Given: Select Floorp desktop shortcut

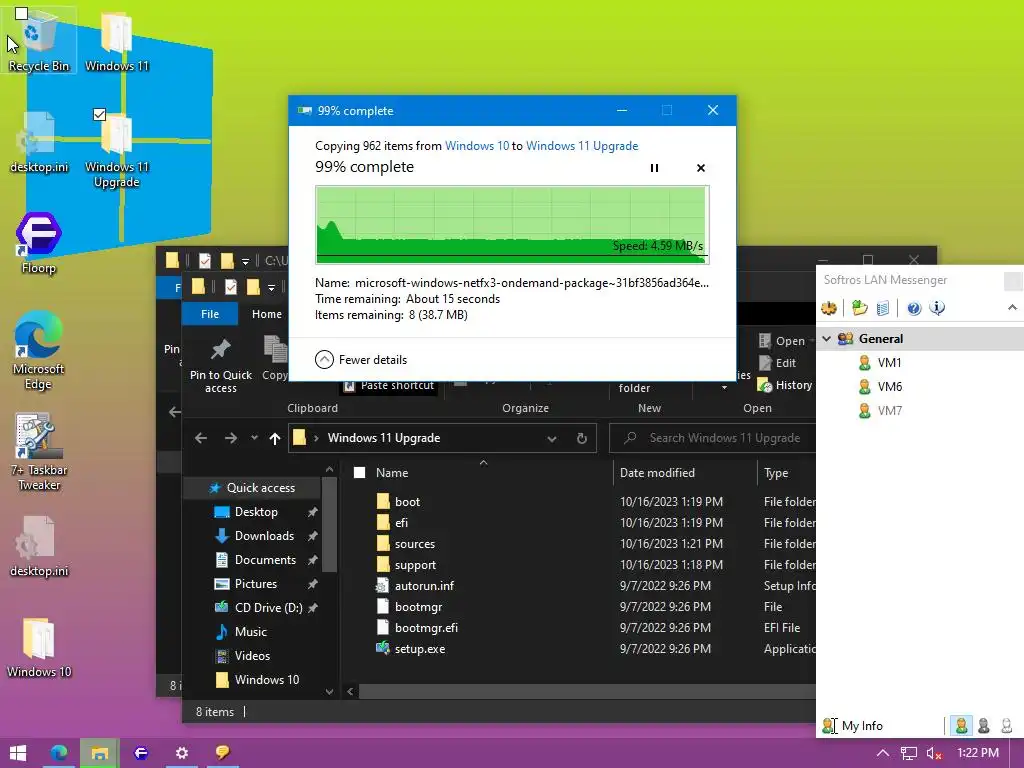Looking at the screenshot, I should click(x=39, y=242).
